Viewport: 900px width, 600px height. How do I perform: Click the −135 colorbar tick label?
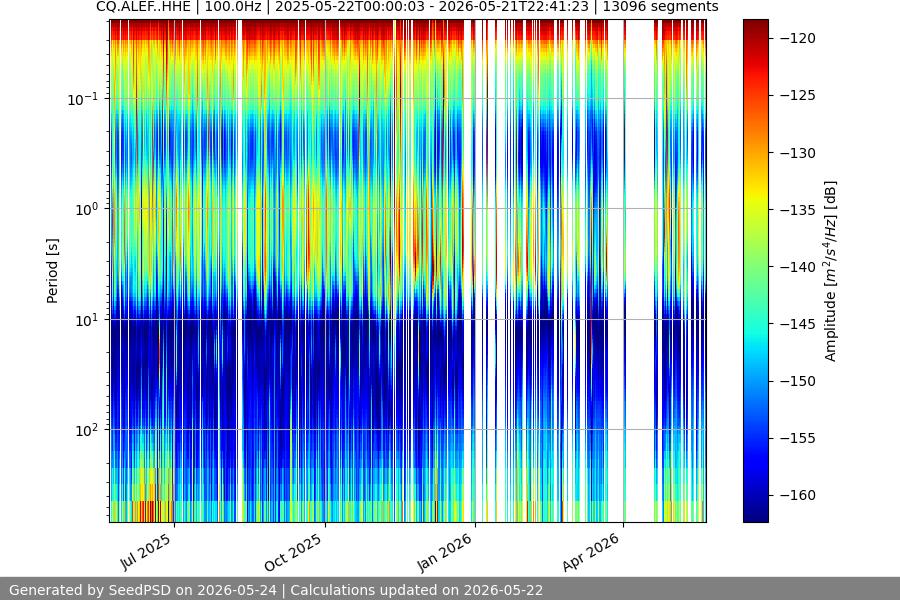[x=798, y=210]
